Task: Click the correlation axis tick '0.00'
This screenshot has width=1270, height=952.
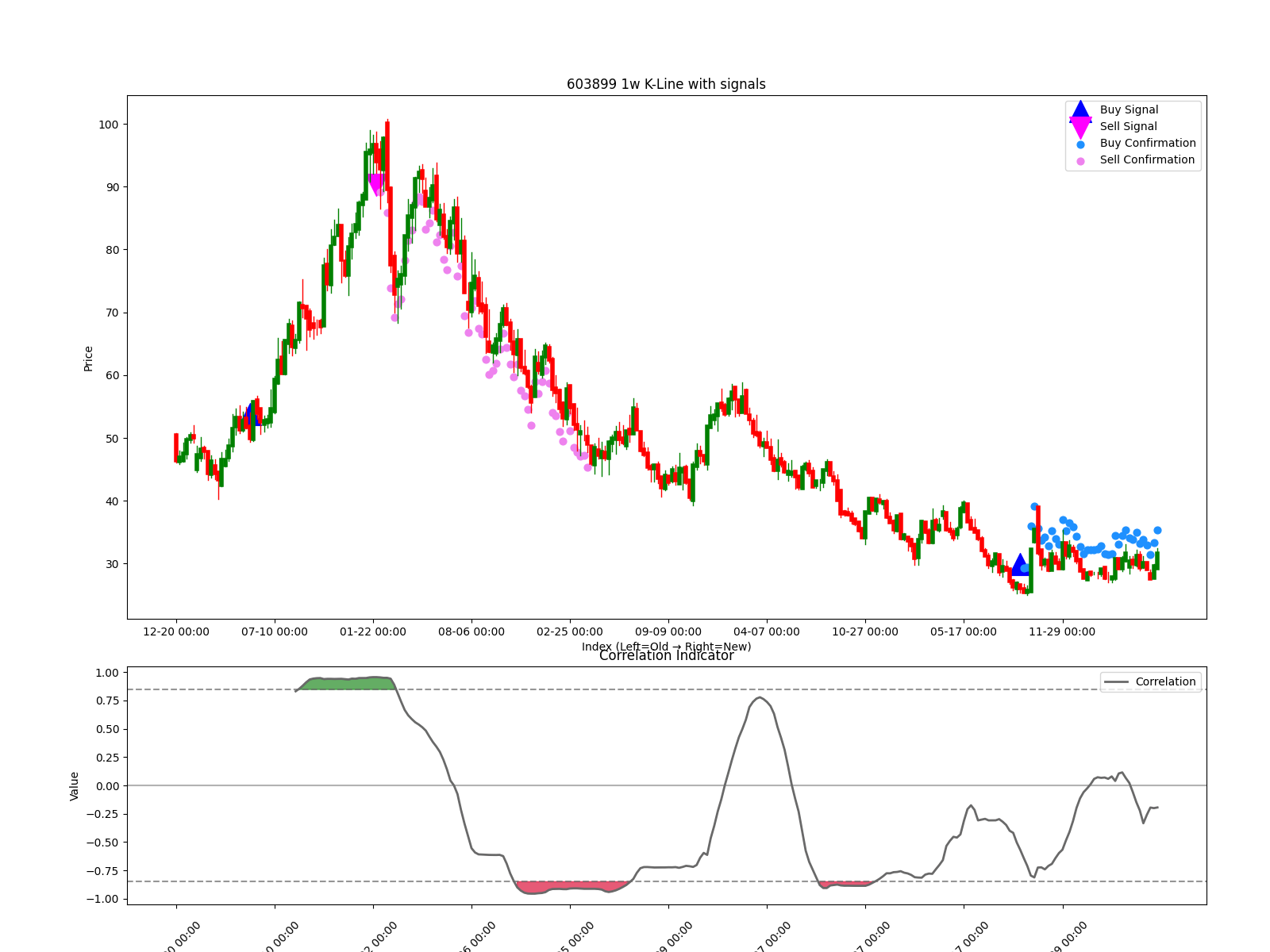Action: tap(107, 786)
